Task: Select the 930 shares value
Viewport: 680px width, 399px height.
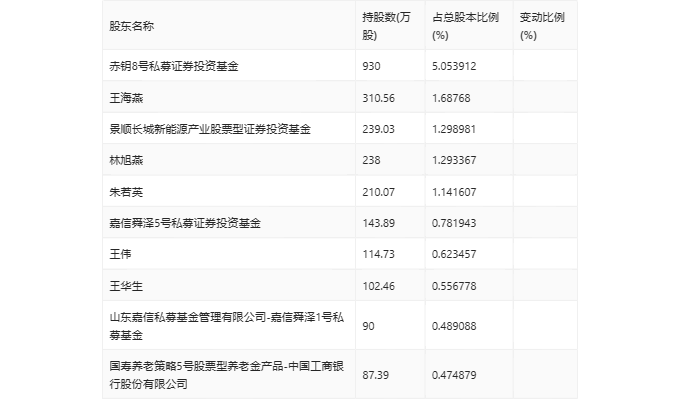Action: coord(371,66)
